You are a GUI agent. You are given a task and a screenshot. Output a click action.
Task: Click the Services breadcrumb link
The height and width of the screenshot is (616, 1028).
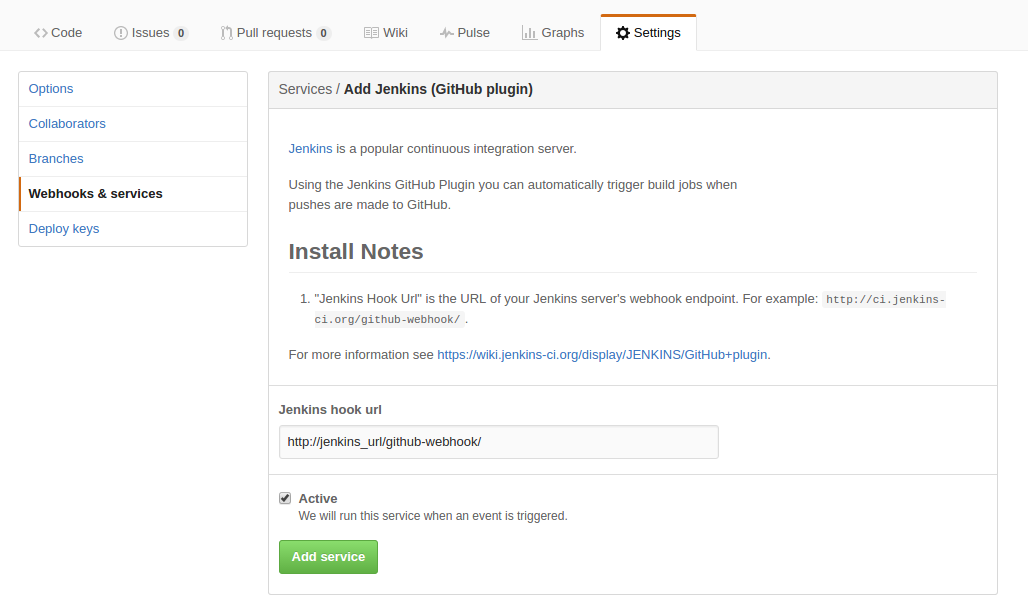pos(305,89)
